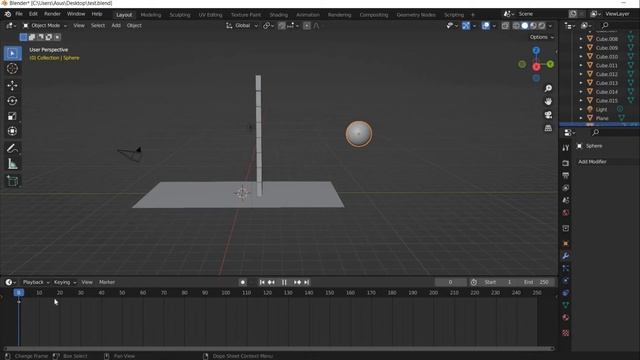Select the Transform tool
640x360 pixels.
tap(12, 131)
